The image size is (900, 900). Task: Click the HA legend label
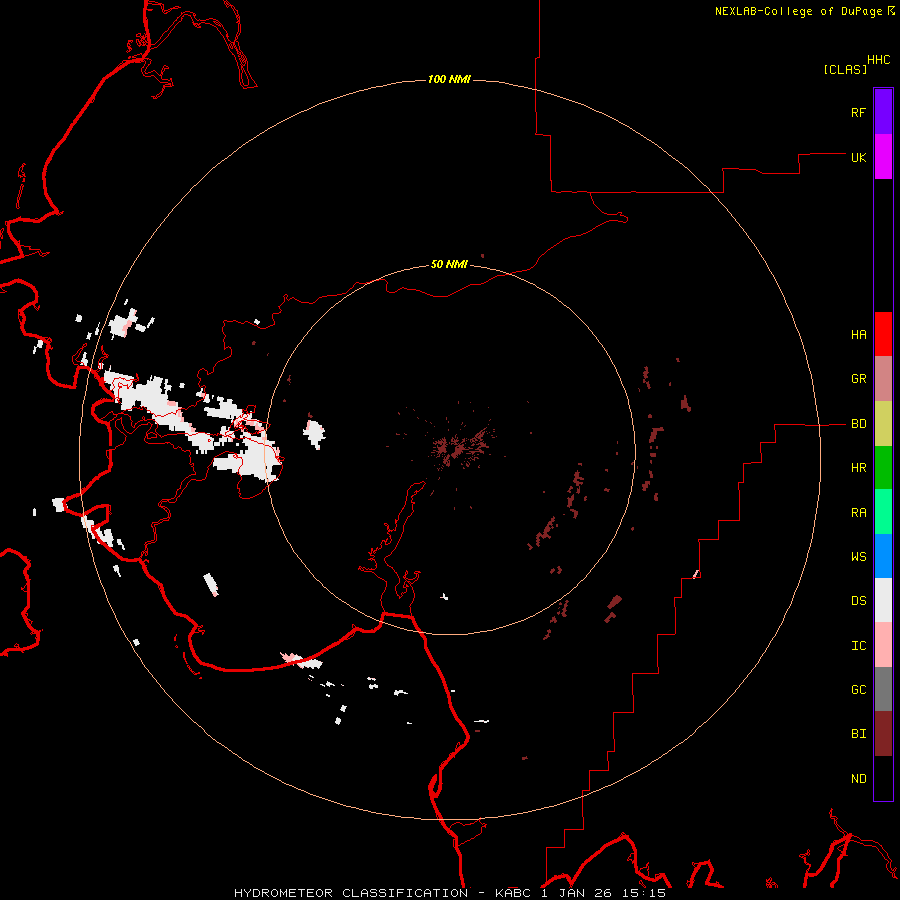point(858,335)
